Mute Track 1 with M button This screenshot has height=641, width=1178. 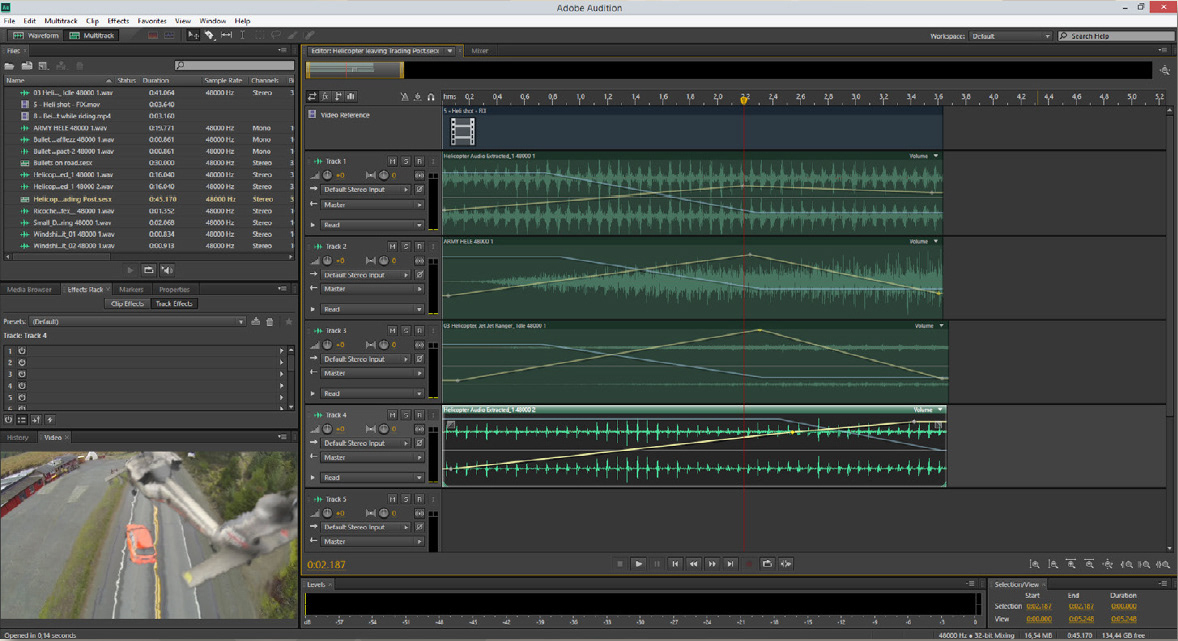click(x=392, y=162)
